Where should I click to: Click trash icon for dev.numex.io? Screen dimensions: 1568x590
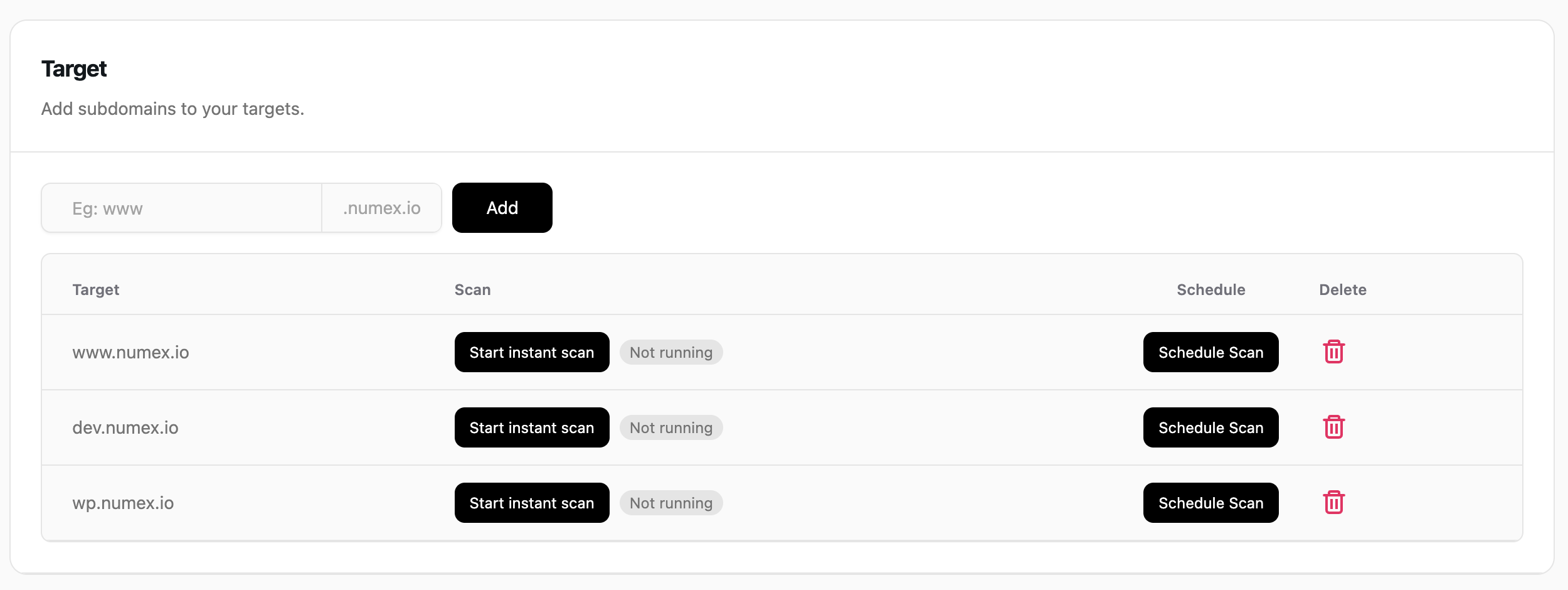click(x=1333, y=427)
